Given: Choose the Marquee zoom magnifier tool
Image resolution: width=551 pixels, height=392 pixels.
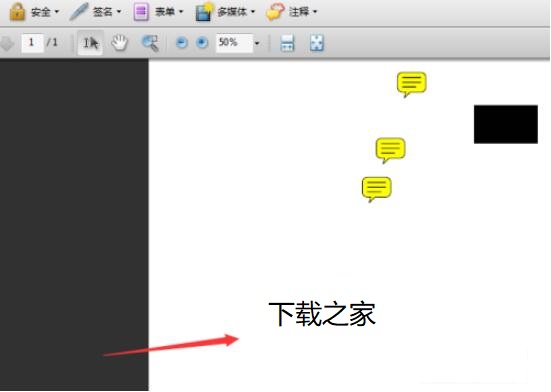Looking at the screenshot, I should (150, 43).
